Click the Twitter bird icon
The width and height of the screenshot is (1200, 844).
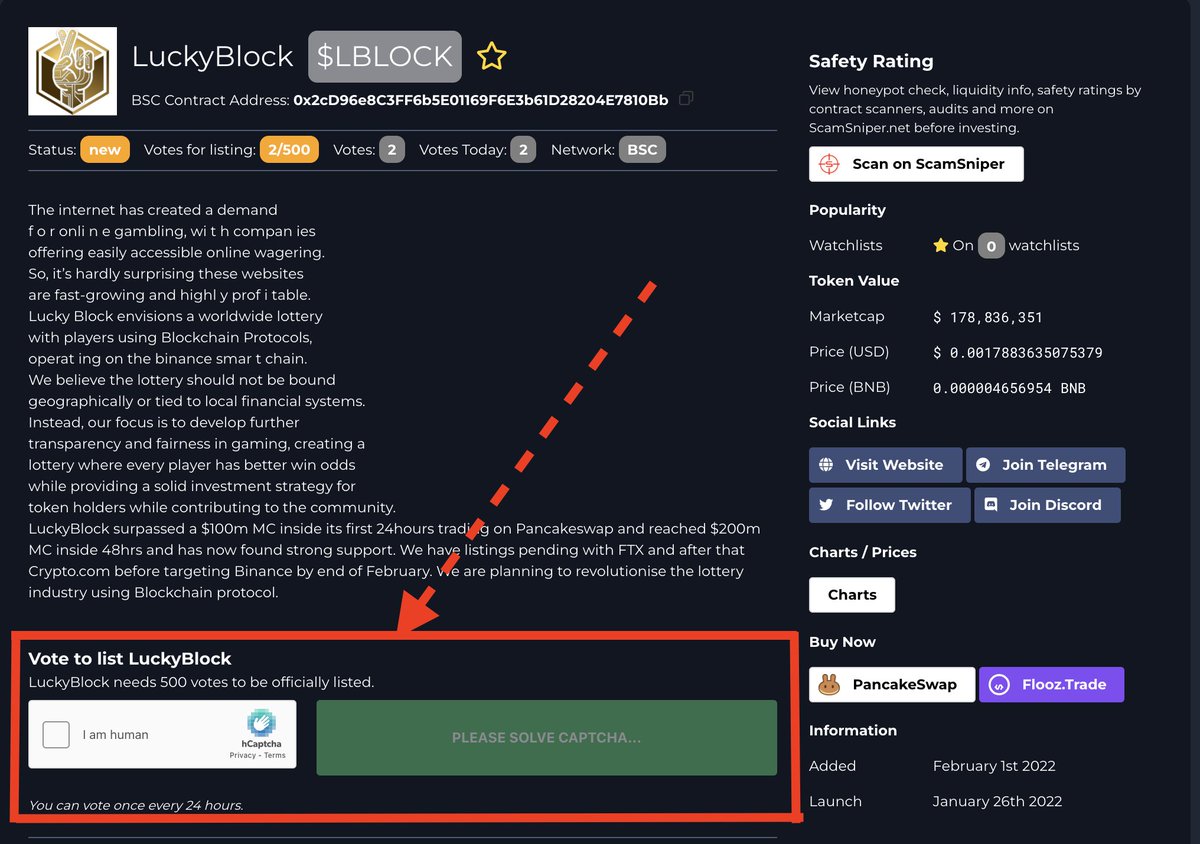pyautogui.click(x=826, y=505)
